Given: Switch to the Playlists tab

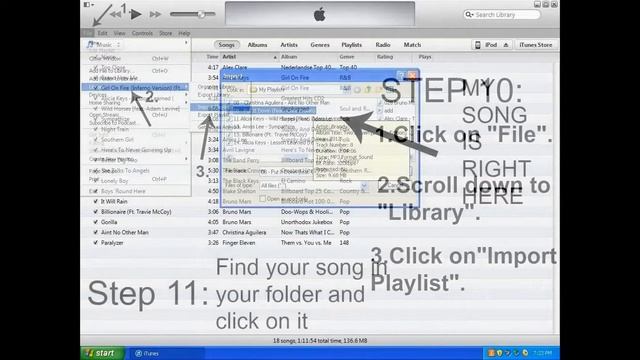Looking at the screenshot, I should click(351, 45).
